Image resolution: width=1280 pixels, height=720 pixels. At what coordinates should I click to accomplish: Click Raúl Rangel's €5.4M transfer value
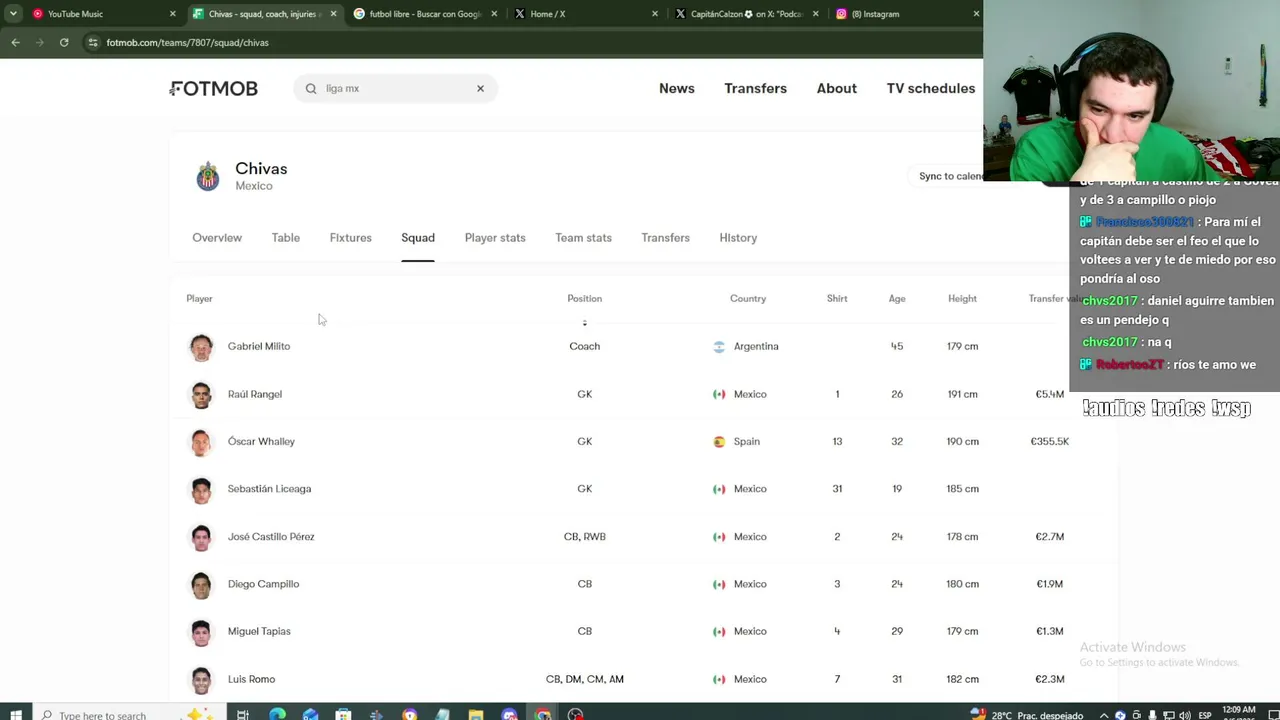coord(1050,394)
